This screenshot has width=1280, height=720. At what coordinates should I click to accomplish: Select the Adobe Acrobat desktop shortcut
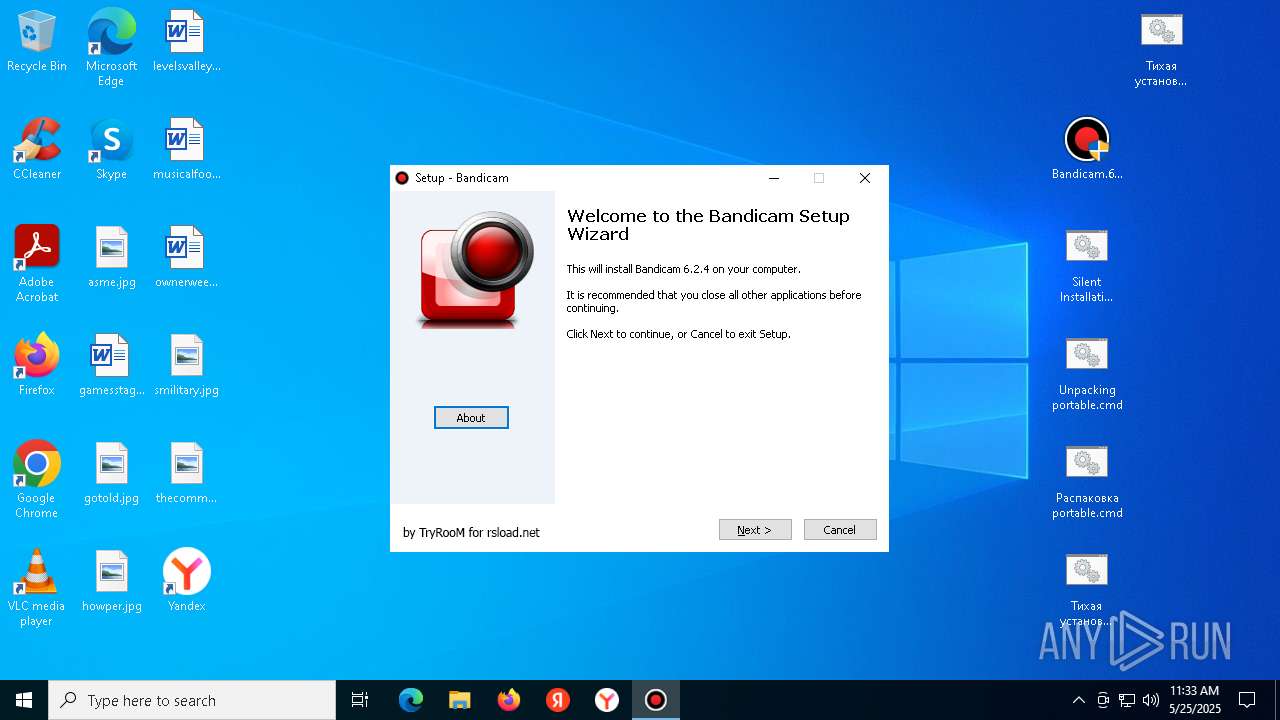(37, 264)
